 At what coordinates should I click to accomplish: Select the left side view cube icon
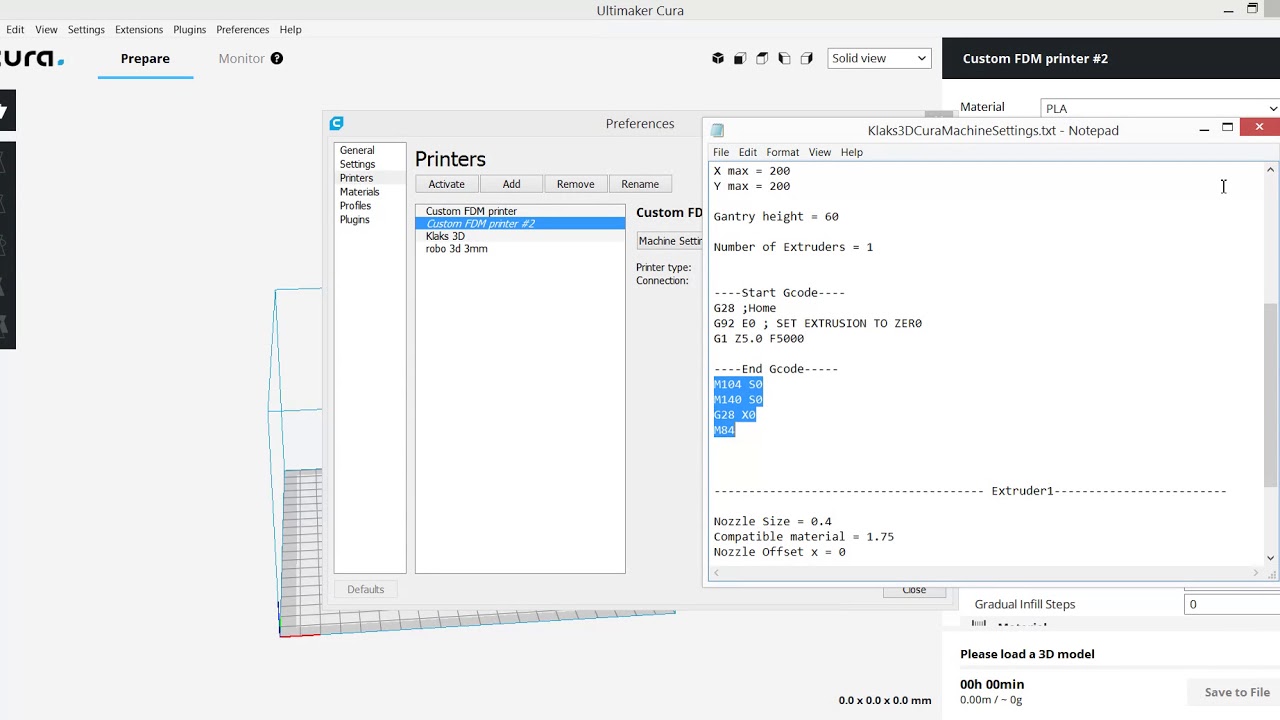coord(784,58)
